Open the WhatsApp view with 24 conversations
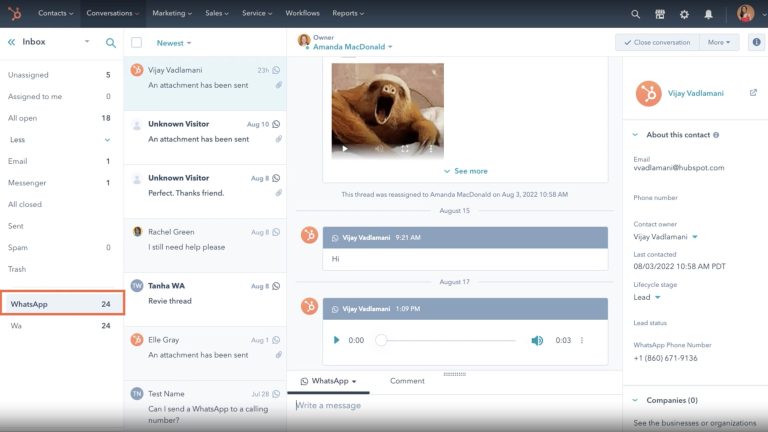Image resolution: width=768 pixels, height=432 pixels. pos(62,304)
